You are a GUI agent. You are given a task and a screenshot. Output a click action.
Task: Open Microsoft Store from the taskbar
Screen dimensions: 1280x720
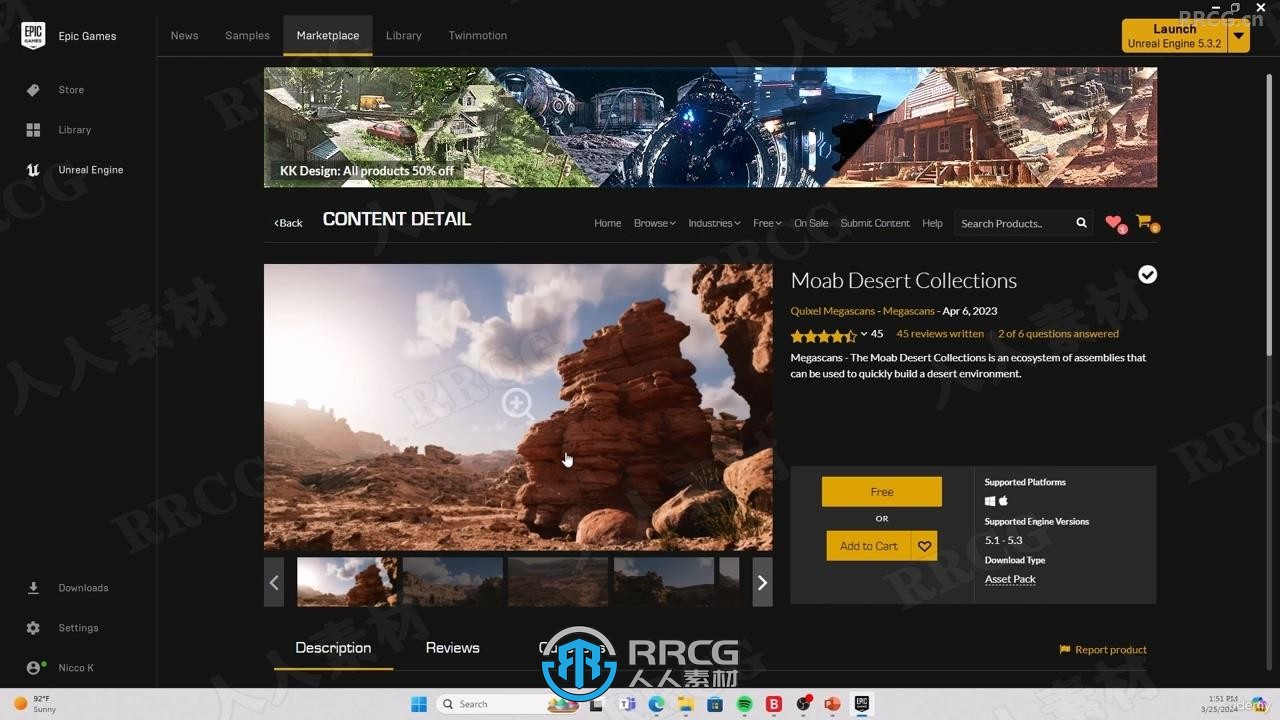click(715, 704)
